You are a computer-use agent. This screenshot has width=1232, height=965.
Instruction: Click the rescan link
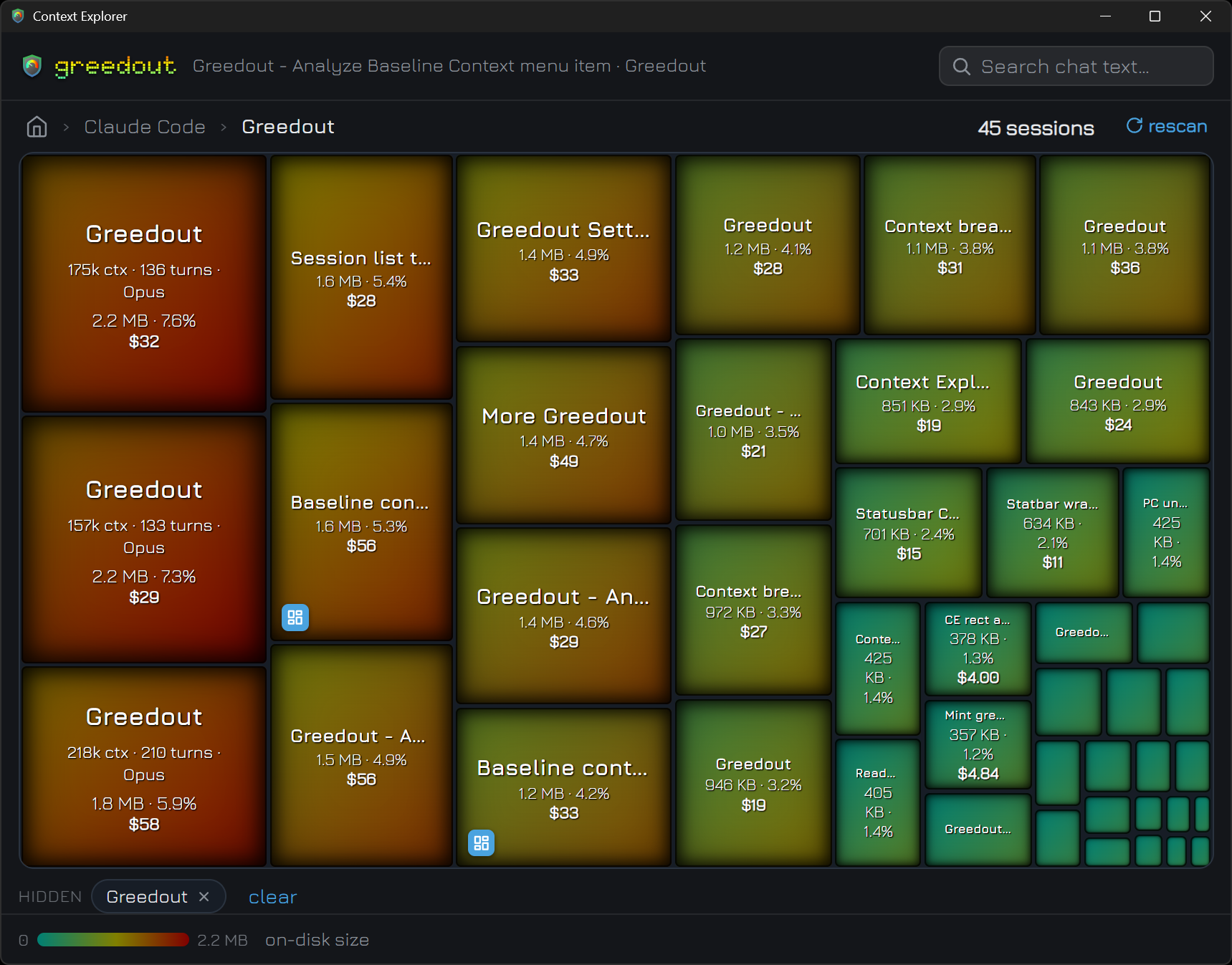1167,126
